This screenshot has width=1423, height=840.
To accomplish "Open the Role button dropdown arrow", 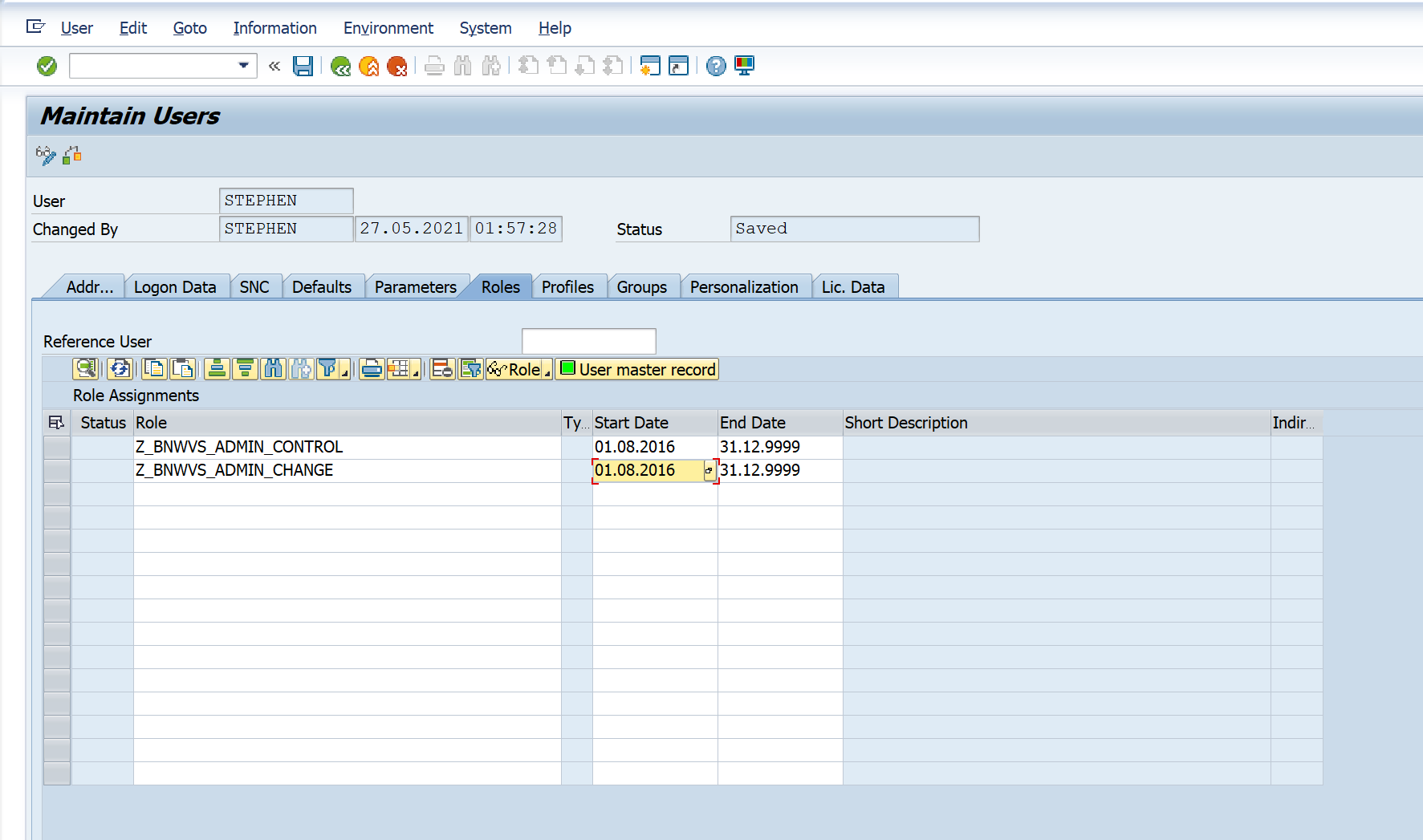I will pyautogui.click(x=547, y=372).
